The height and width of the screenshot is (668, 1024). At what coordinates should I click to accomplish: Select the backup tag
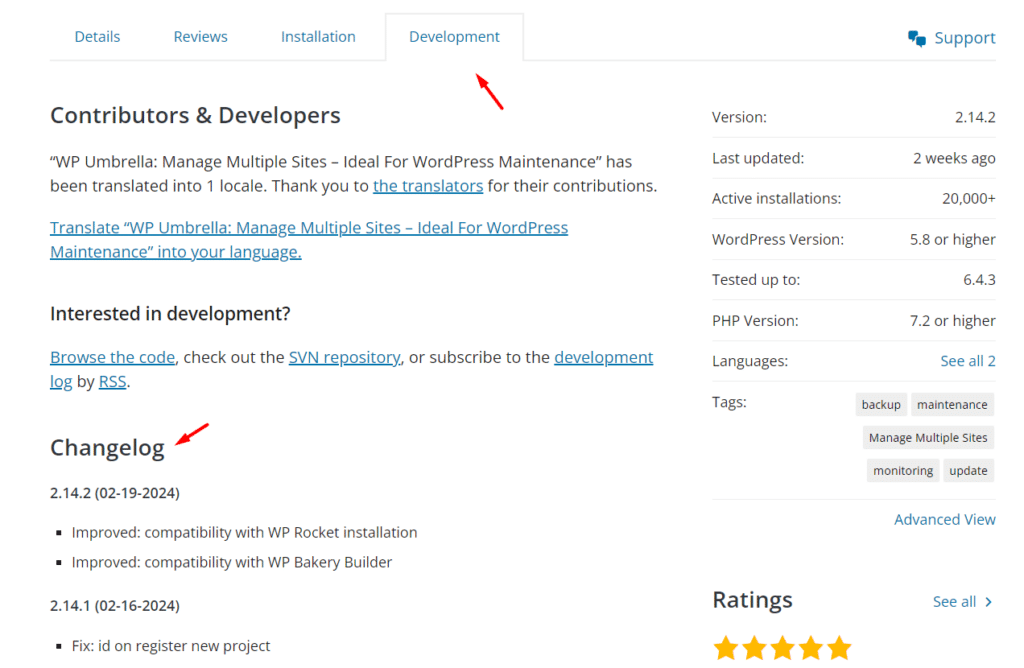(881, 405)
